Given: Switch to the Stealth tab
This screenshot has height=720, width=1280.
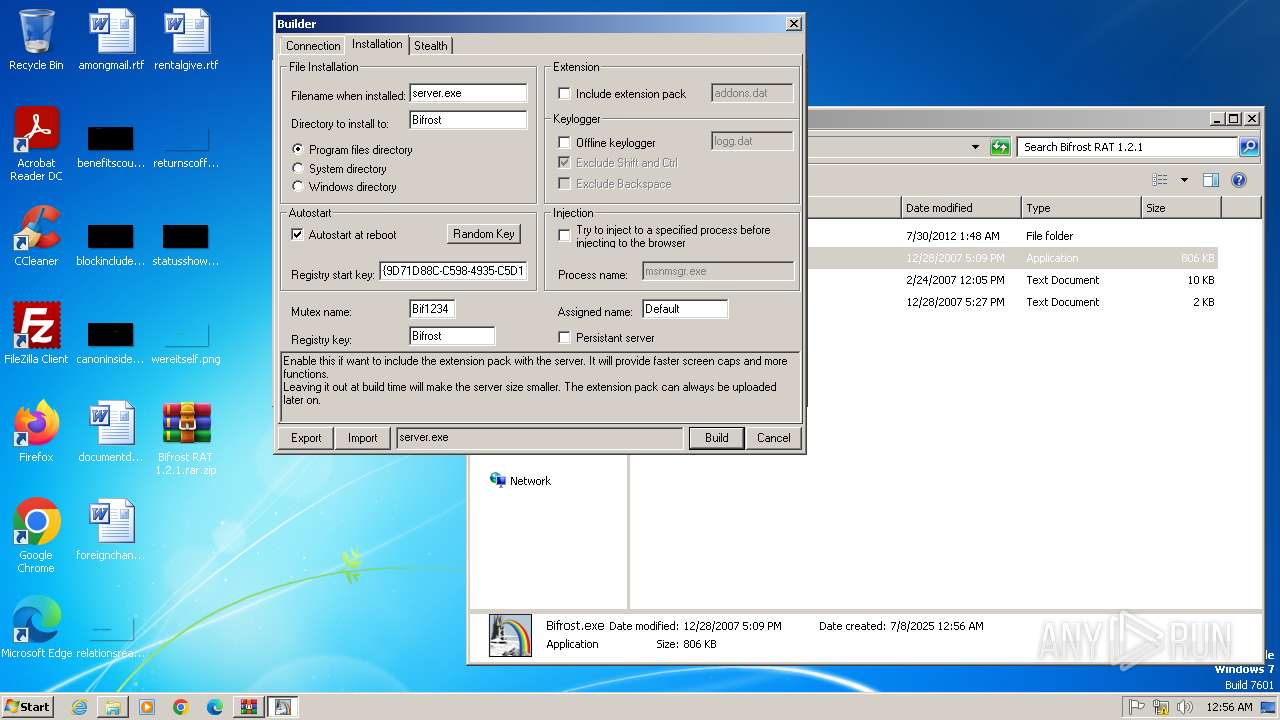Looking at the screenshot, I should (431, 46).
